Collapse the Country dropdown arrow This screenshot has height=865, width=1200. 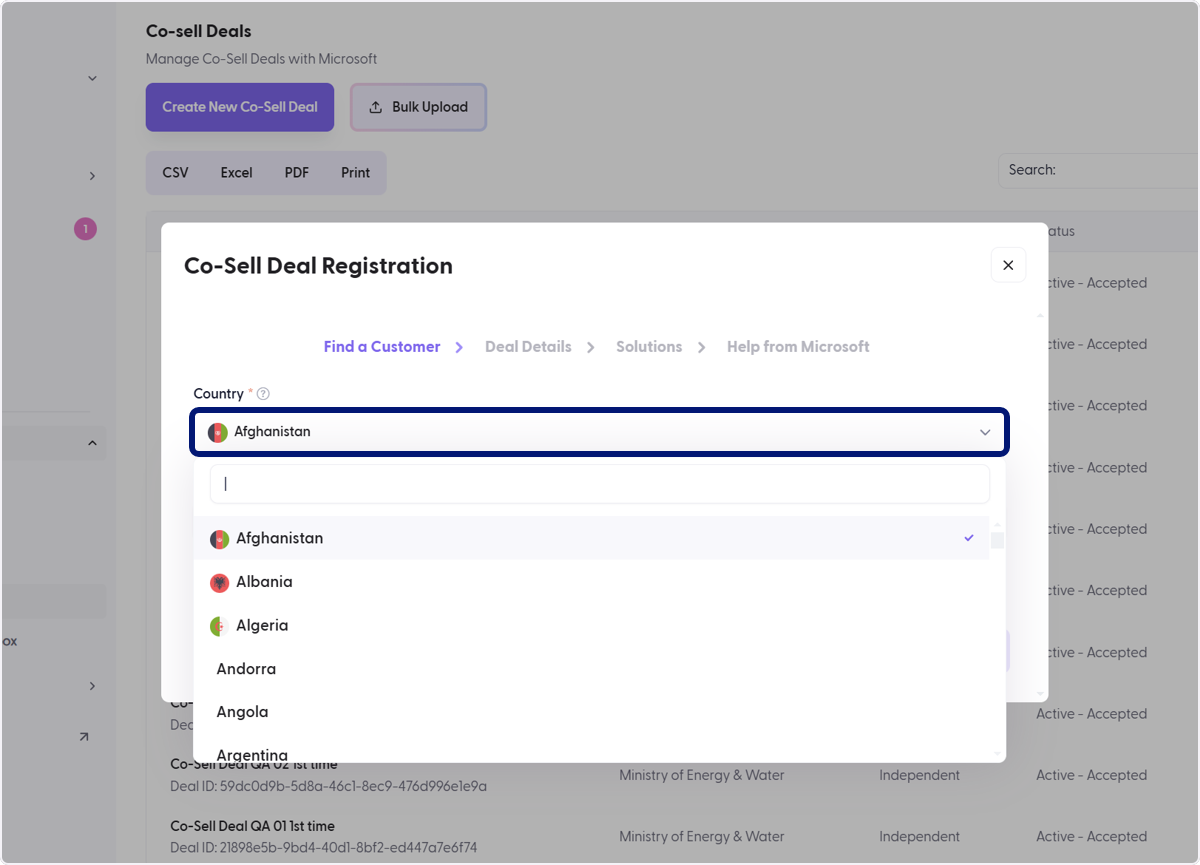(x=985, y=432)
